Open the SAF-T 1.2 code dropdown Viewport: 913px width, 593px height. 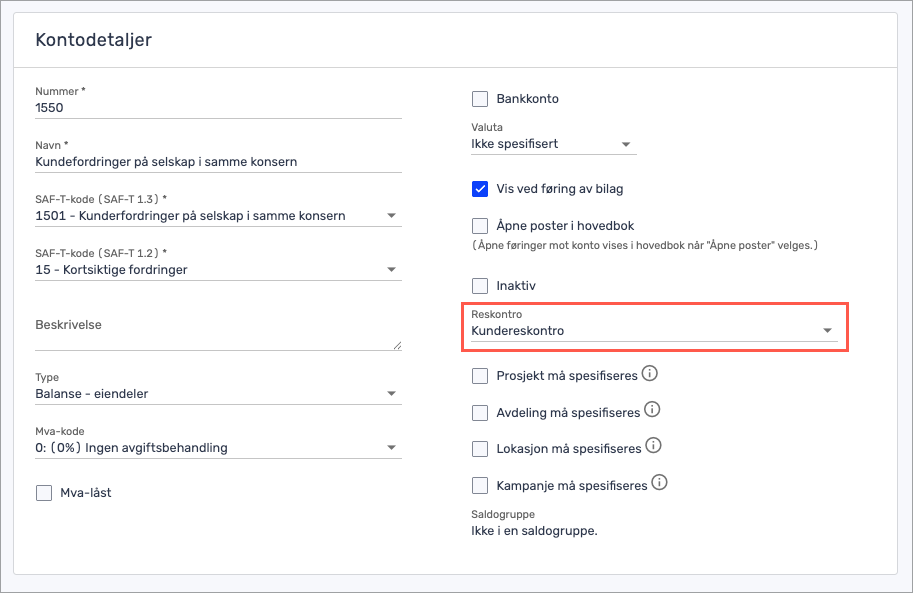218,270
